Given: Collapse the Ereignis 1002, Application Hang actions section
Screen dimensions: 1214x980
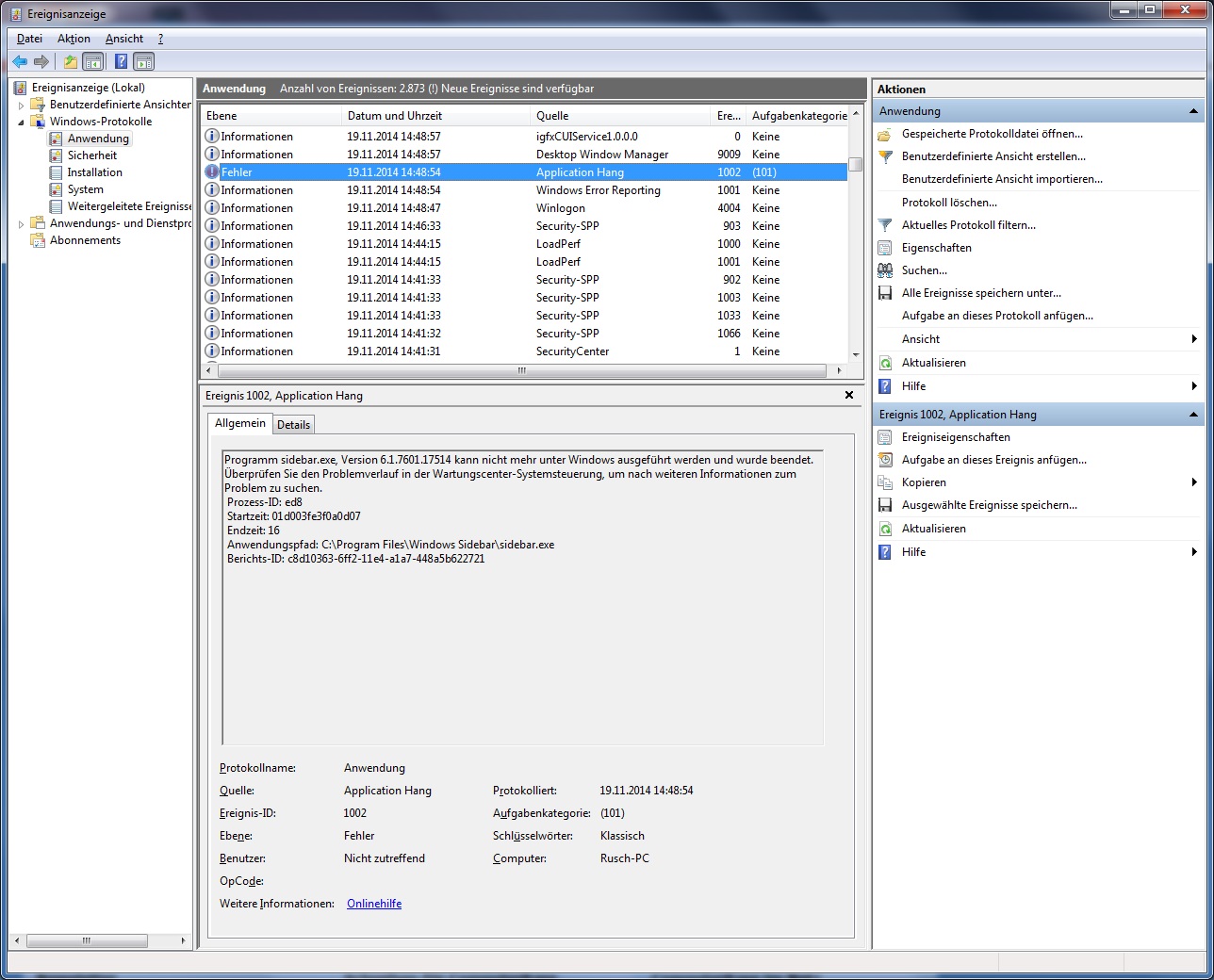Looking at the screenshot, I should (x=1193, y=415).
